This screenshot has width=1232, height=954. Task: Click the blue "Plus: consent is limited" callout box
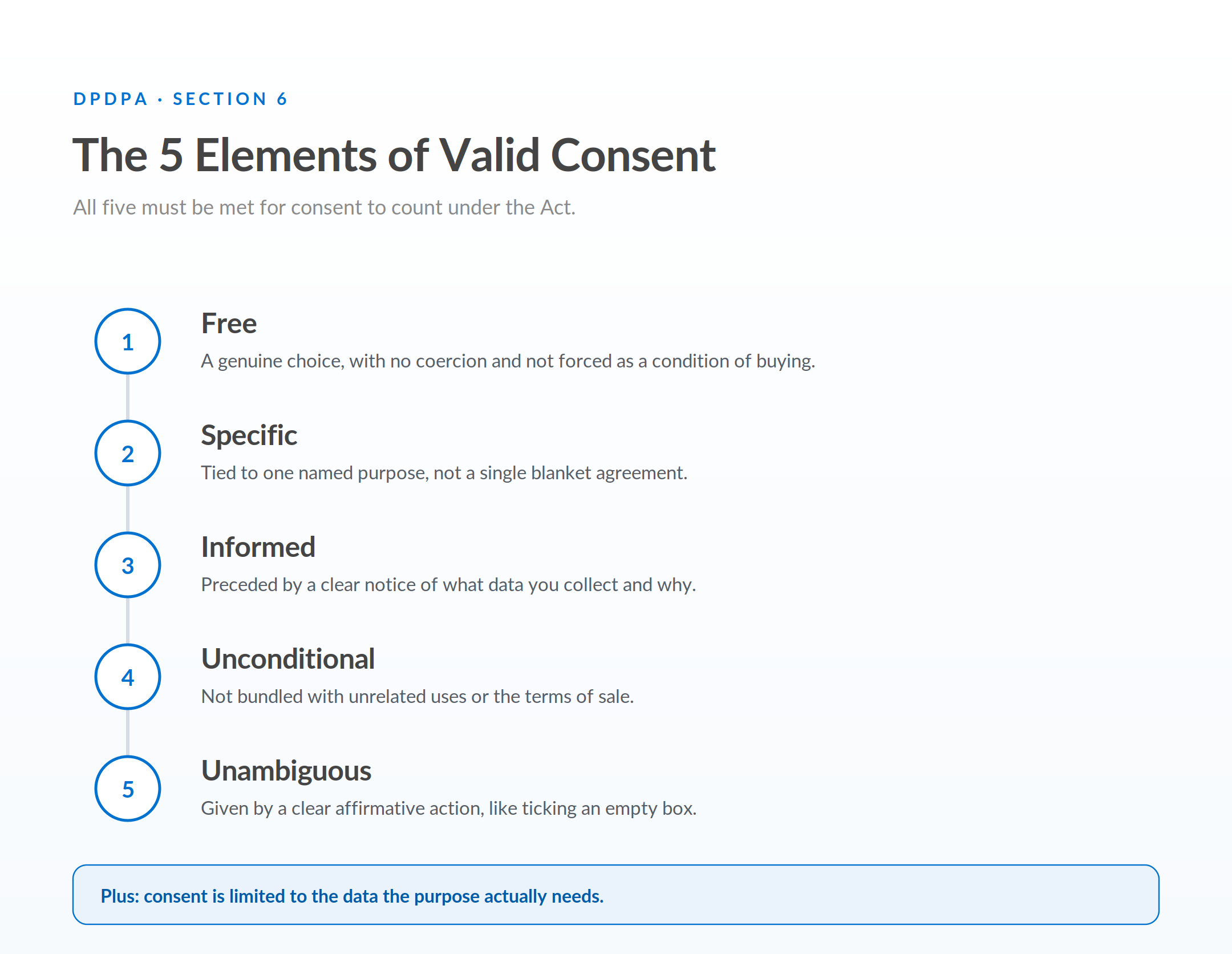click(616, 895)
